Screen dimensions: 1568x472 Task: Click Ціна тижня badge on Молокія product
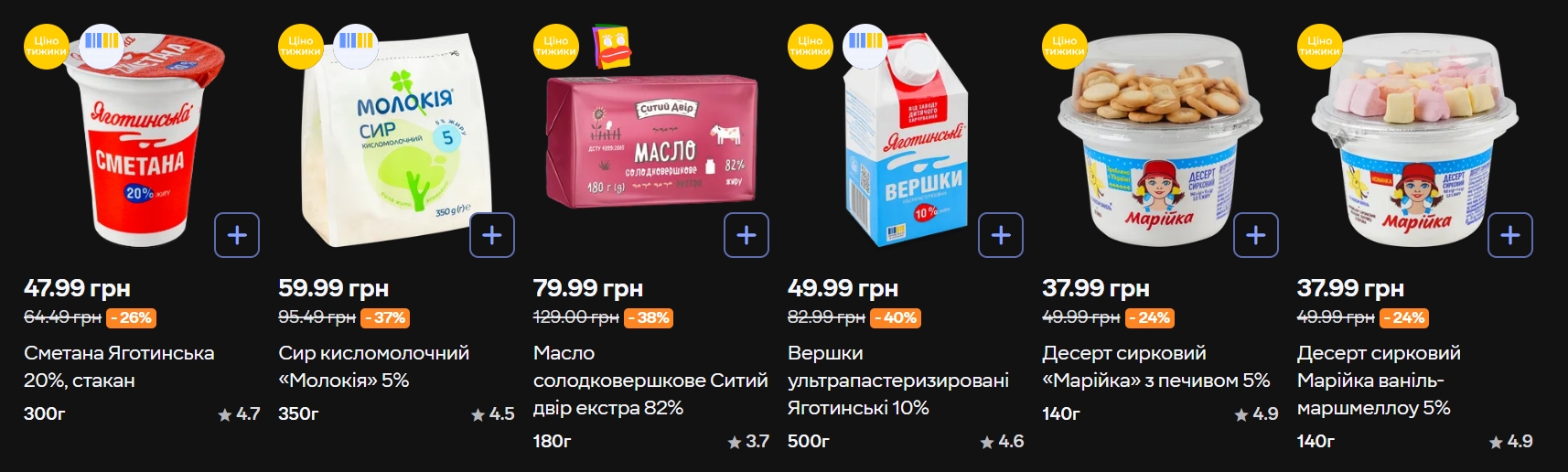click(301, 47)
